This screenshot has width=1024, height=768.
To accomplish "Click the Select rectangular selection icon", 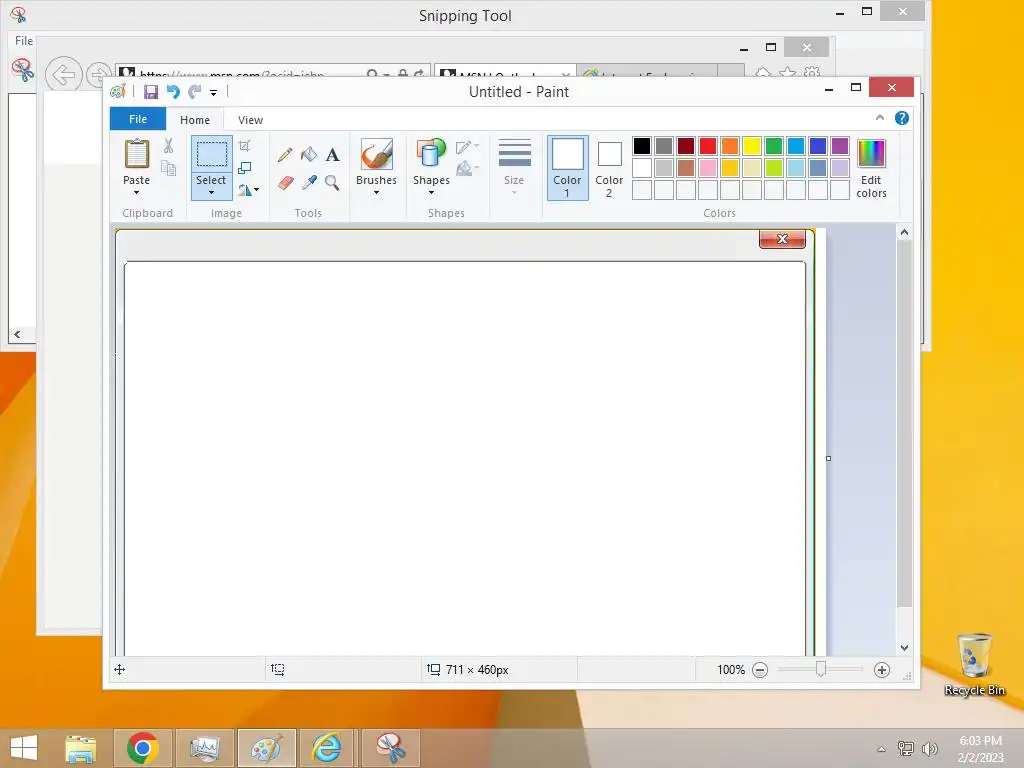I will coord(212,154).
